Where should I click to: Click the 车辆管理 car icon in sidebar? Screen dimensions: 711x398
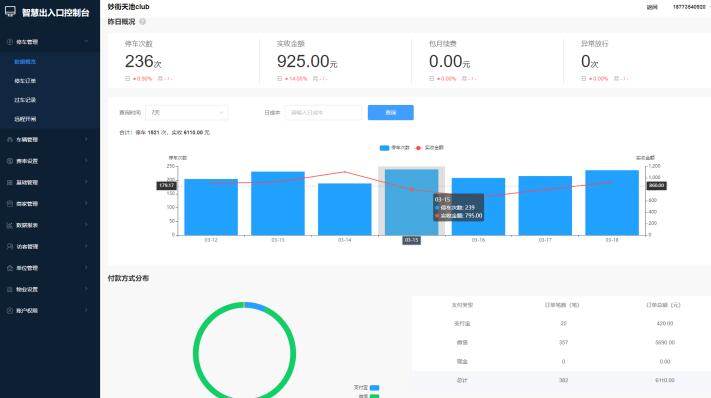pyautogui.click(x=10, y=140)
